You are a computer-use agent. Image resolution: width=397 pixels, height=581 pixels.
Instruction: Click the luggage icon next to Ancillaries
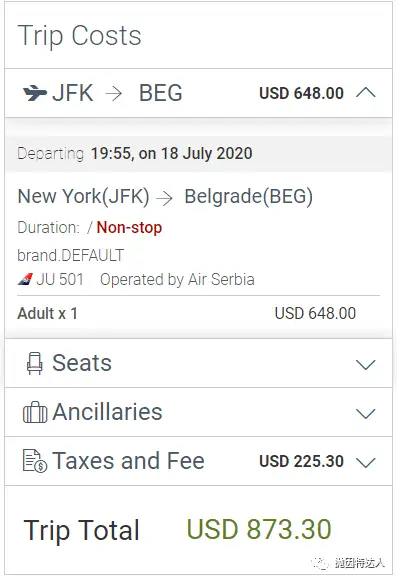[35, 412]
